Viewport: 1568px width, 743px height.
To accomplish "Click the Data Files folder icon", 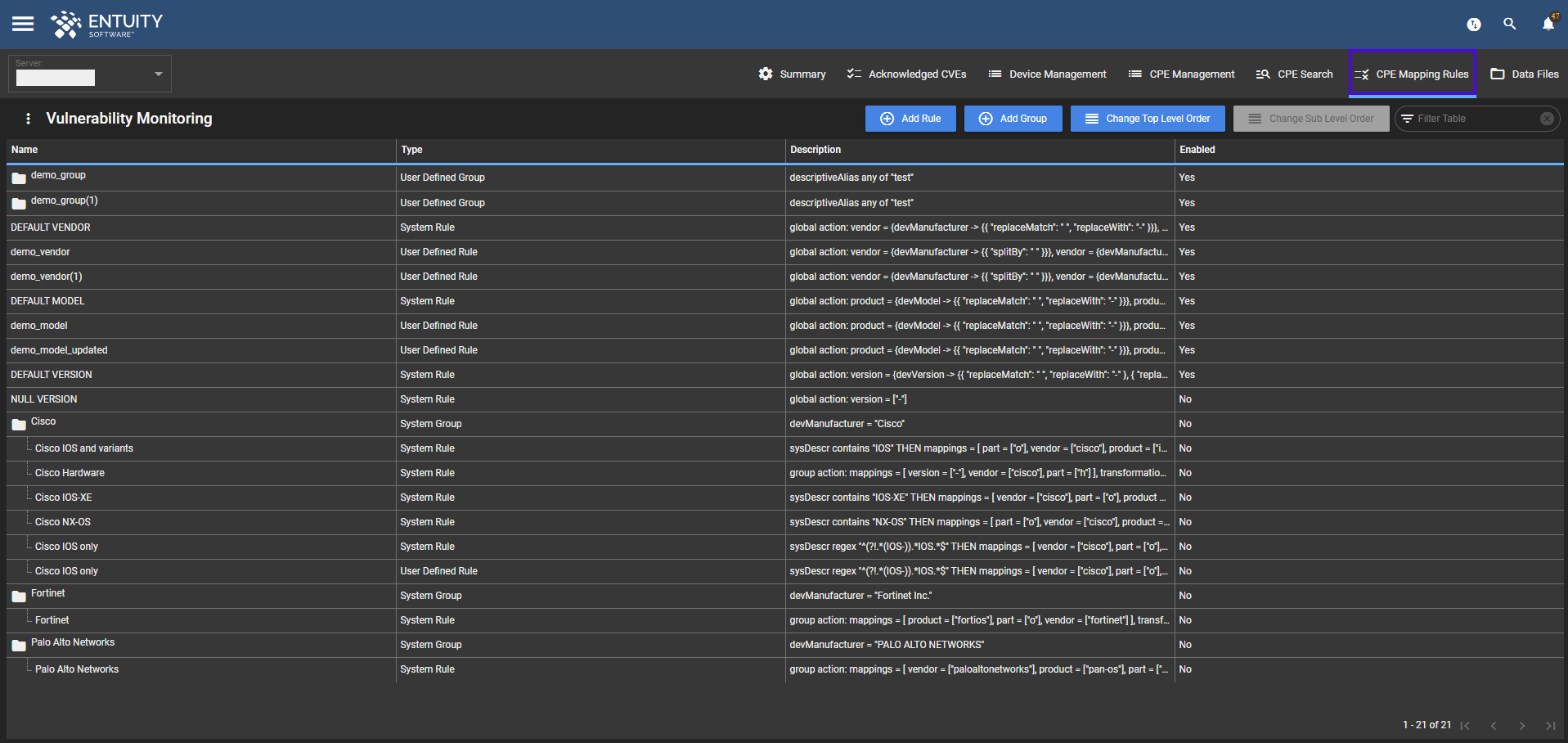I will click(1498, 74).
